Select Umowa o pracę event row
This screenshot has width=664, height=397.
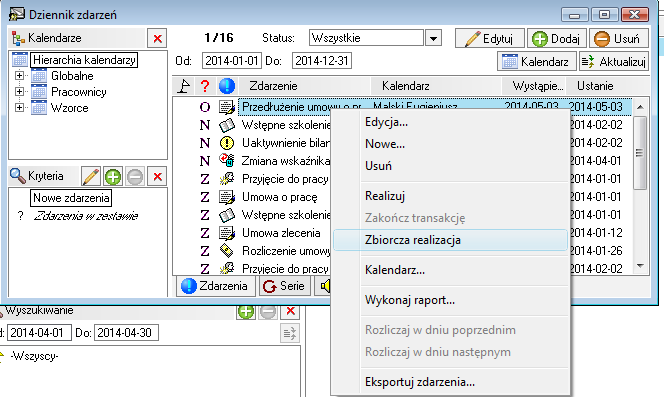[279, 197]
